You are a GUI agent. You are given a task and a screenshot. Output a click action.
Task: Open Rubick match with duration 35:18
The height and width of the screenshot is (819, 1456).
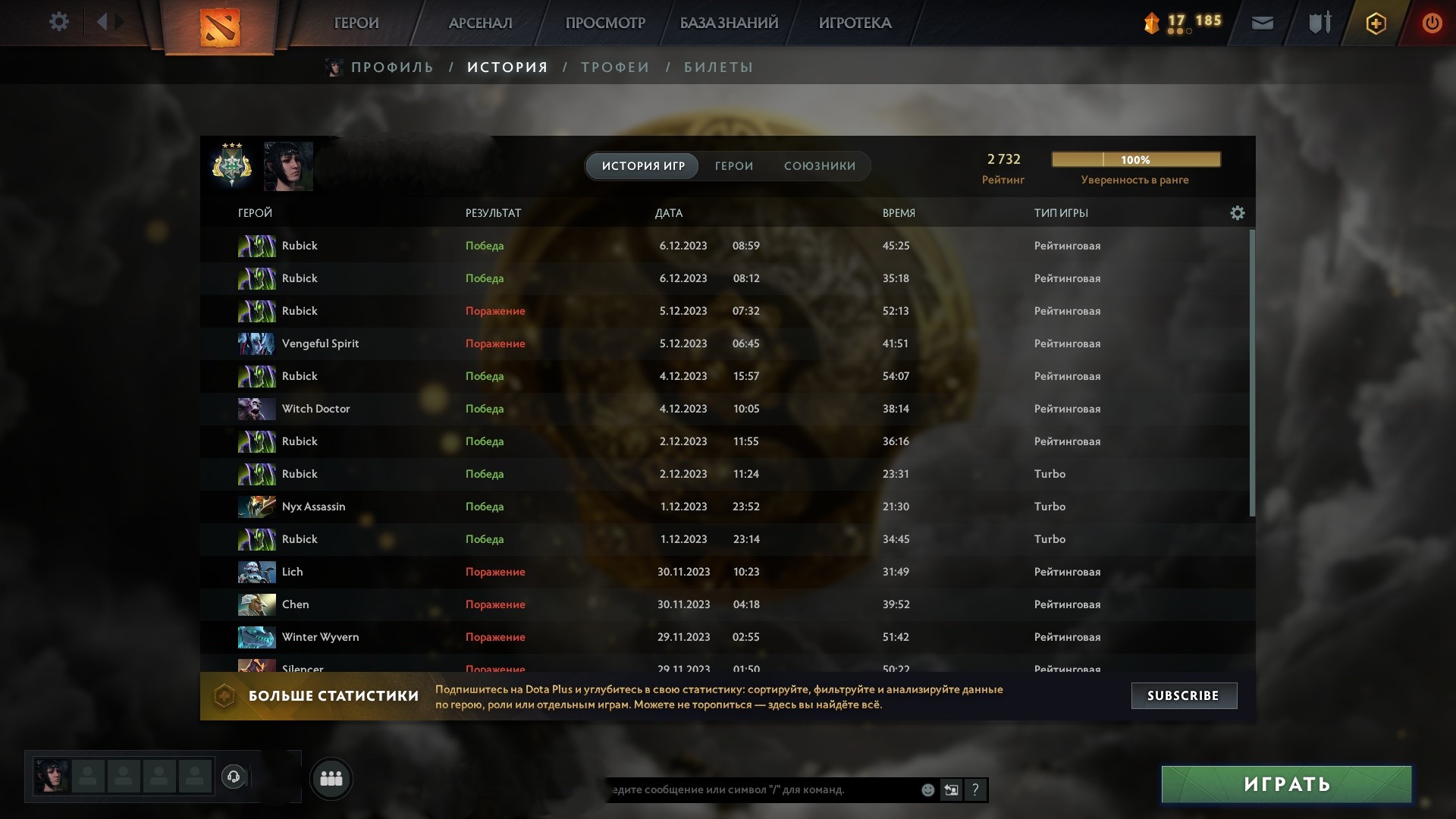[724, 278]
